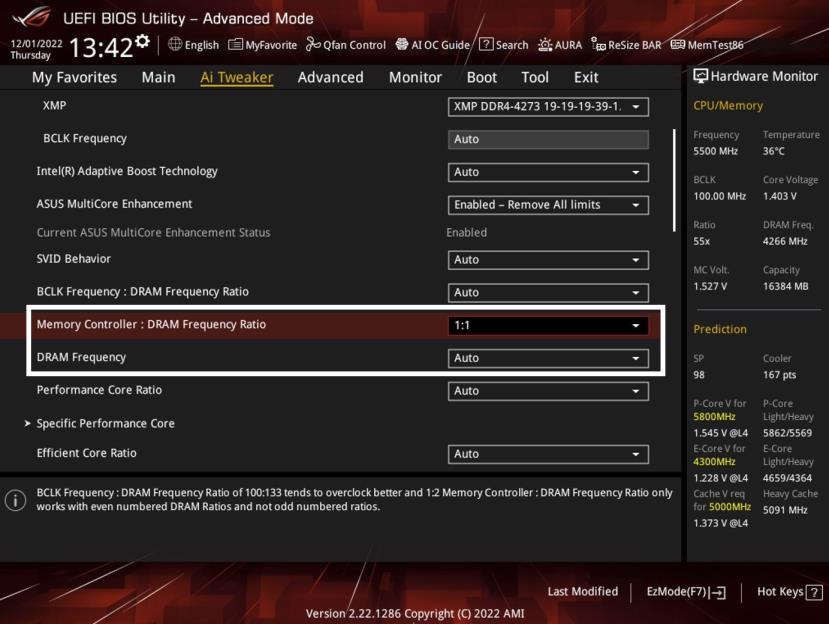829x624 pixels.
Task: Click the DRAM Frequency label
Action: 81,357
